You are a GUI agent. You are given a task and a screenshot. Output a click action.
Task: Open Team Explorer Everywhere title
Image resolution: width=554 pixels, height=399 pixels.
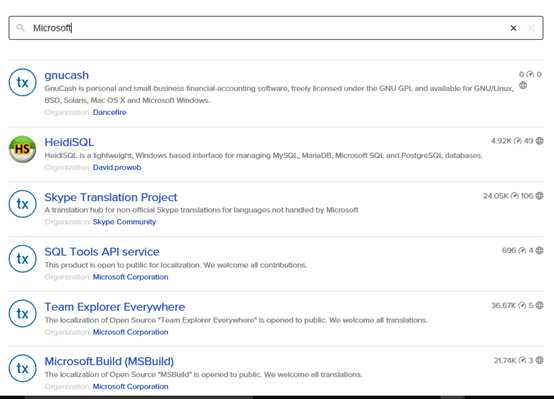pos(115,307)
